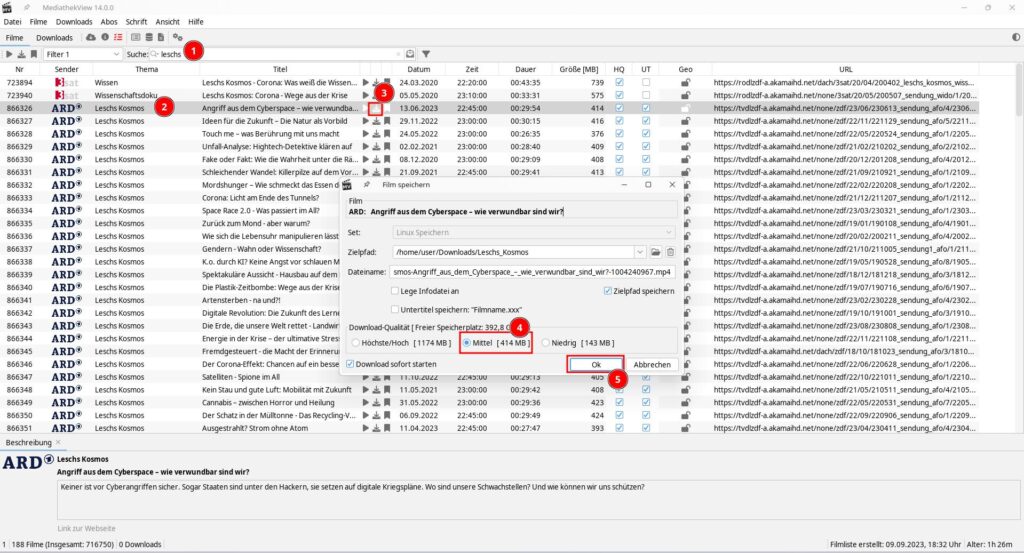
Task: Click the Zielpfad path text field
Action: 513,252
